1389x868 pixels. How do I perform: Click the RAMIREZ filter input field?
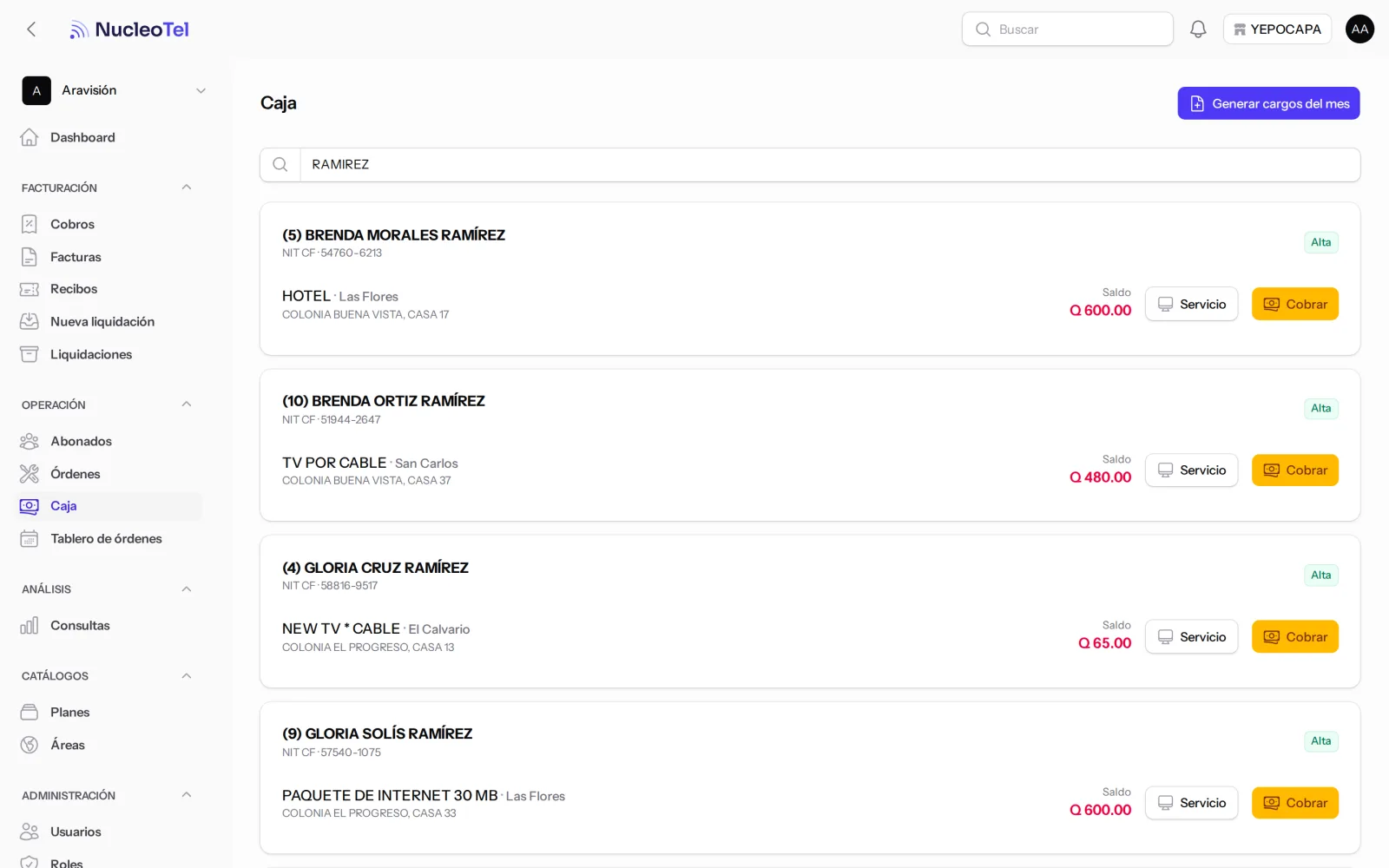[x=829, y=164]
